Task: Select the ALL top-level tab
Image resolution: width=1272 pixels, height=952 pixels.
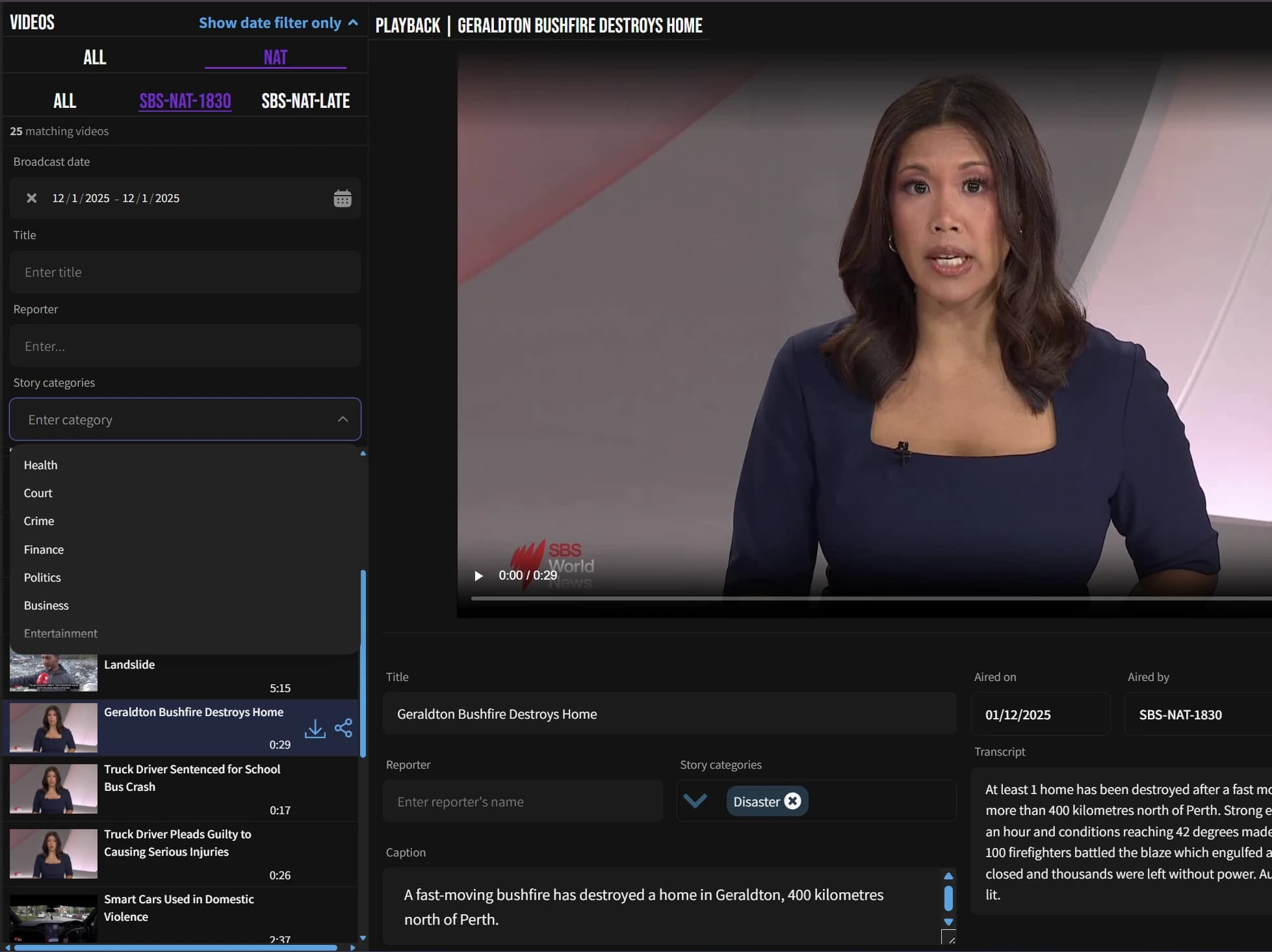Action: (95, 57)
